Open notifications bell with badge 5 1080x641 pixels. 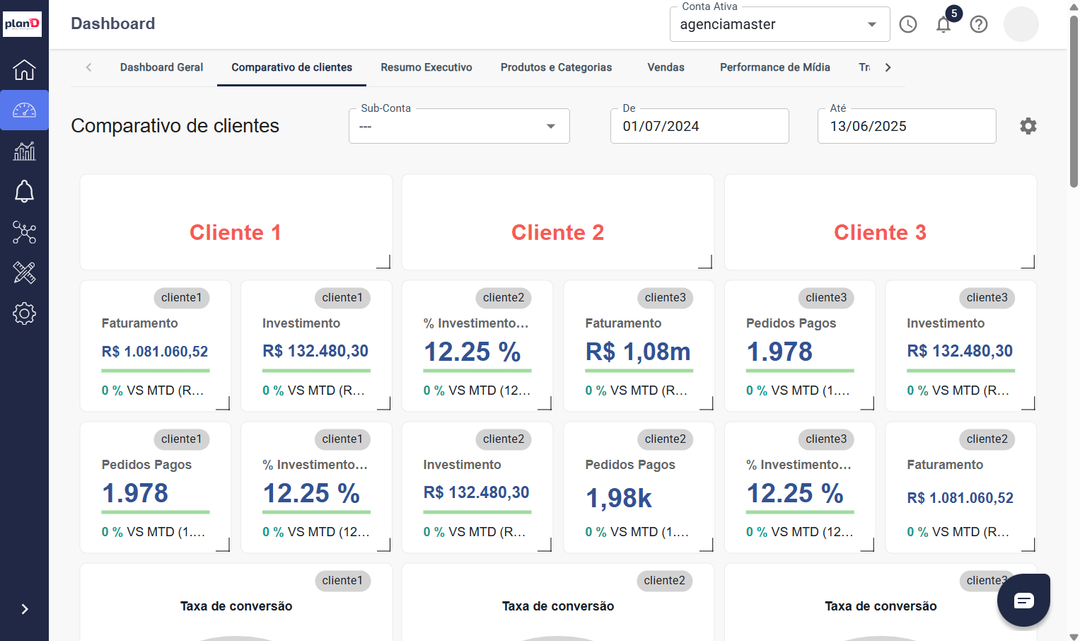[x=944, y=25]
